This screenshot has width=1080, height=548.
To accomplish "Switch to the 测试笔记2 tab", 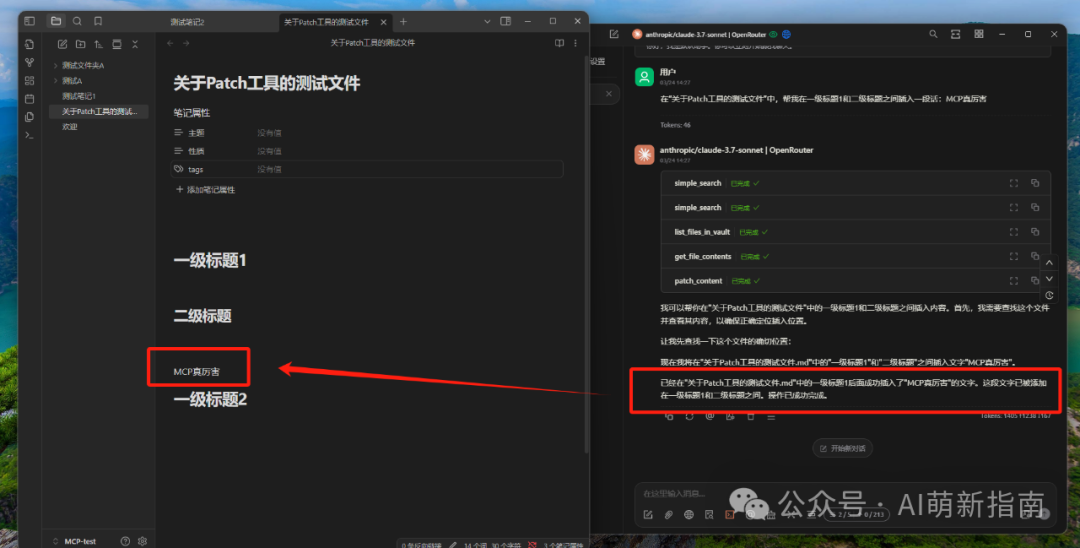I will 187,21.
